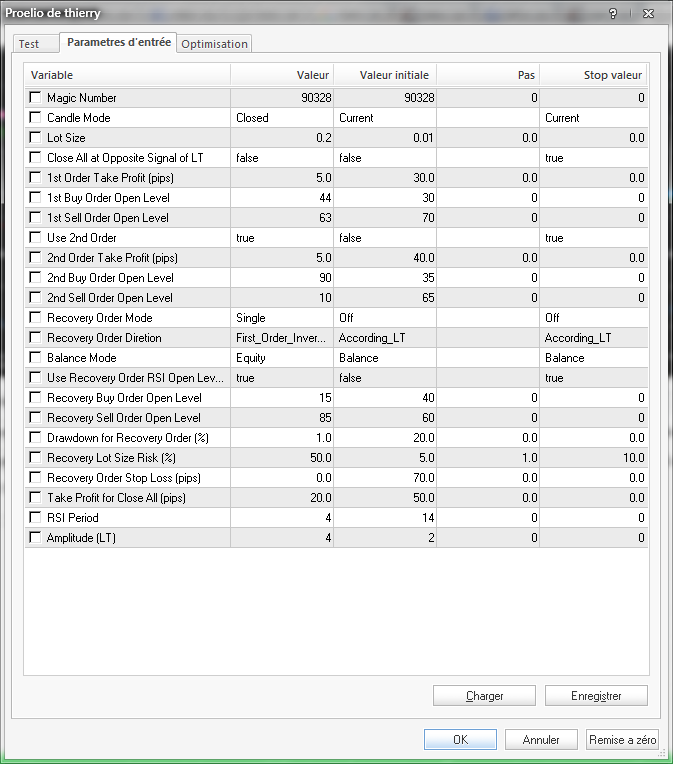Select Recovery Lot Size Risk stop value 10.0
The image size is (673, 764).
click(594, 458)
